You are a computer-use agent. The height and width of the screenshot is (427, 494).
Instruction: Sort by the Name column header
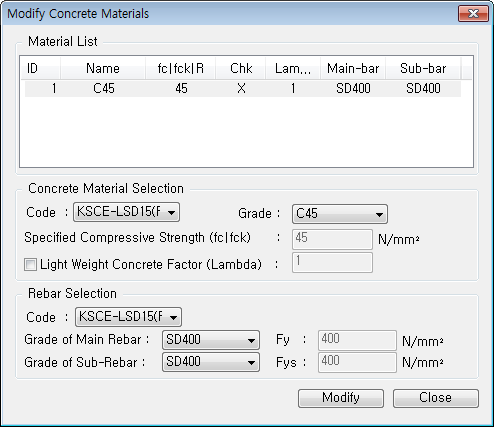103,68
